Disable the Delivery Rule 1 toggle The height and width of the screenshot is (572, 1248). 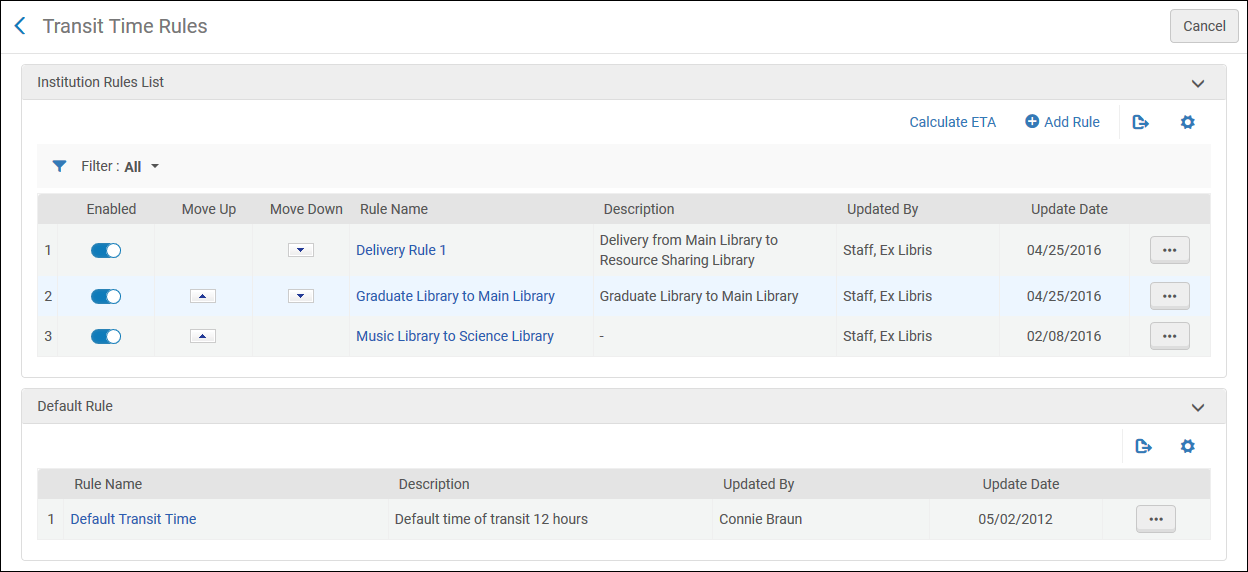coord(106,250)
